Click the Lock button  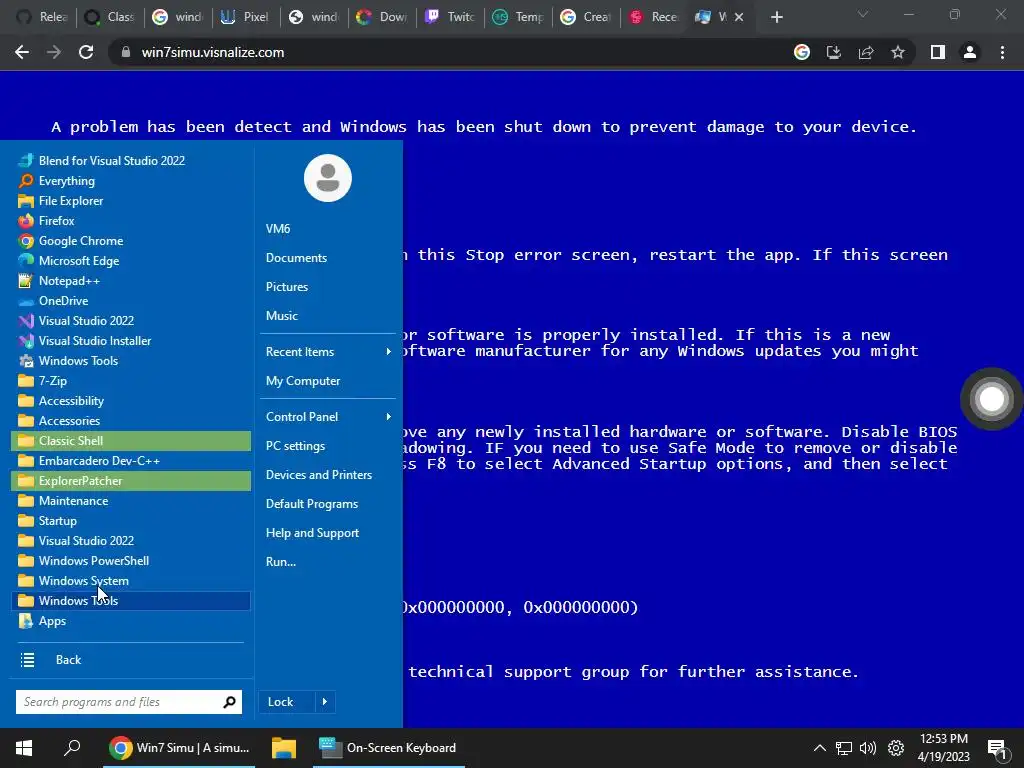click(x=287, y=702)
